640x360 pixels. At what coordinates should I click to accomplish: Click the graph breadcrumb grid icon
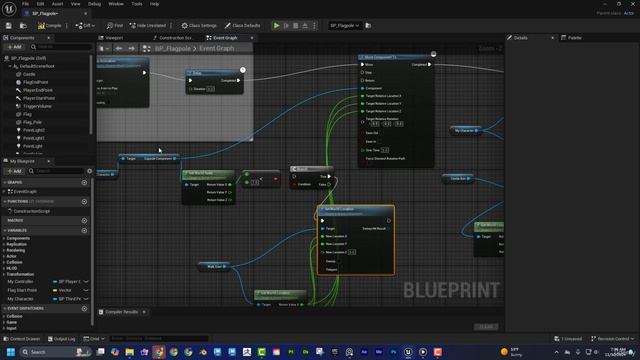point(147,49)
